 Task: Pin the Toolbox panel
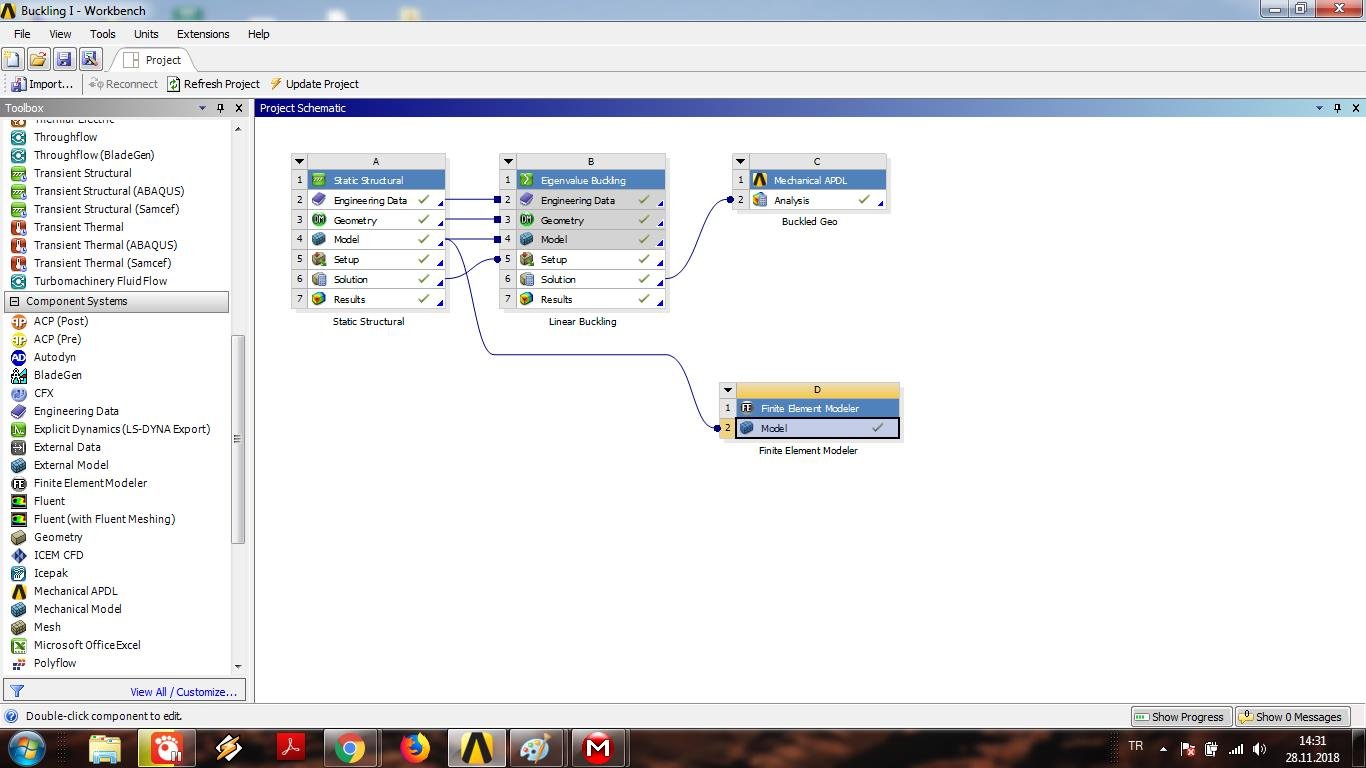[x=220, y=108]
